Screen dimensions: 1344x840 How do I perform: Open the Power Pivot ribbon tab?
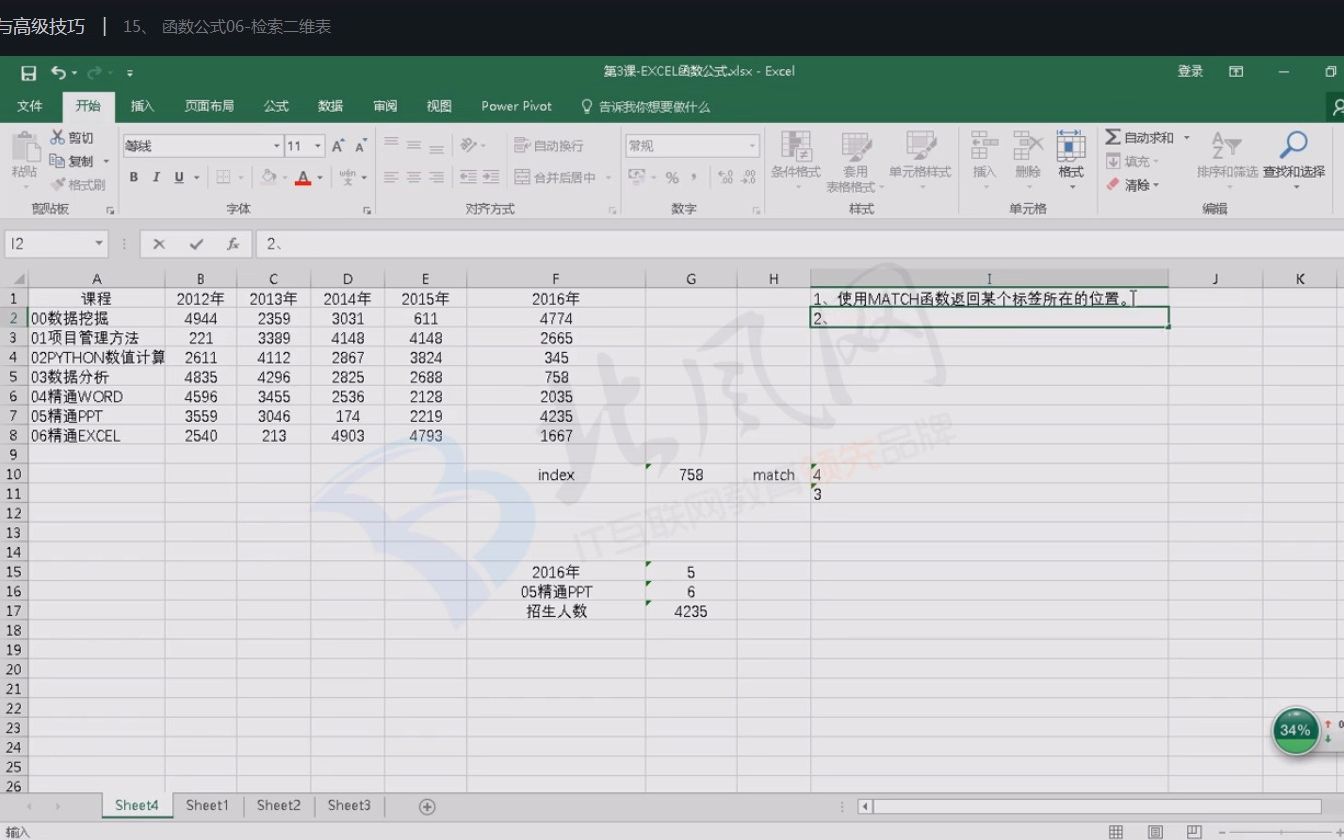click(x=515, y=106)
